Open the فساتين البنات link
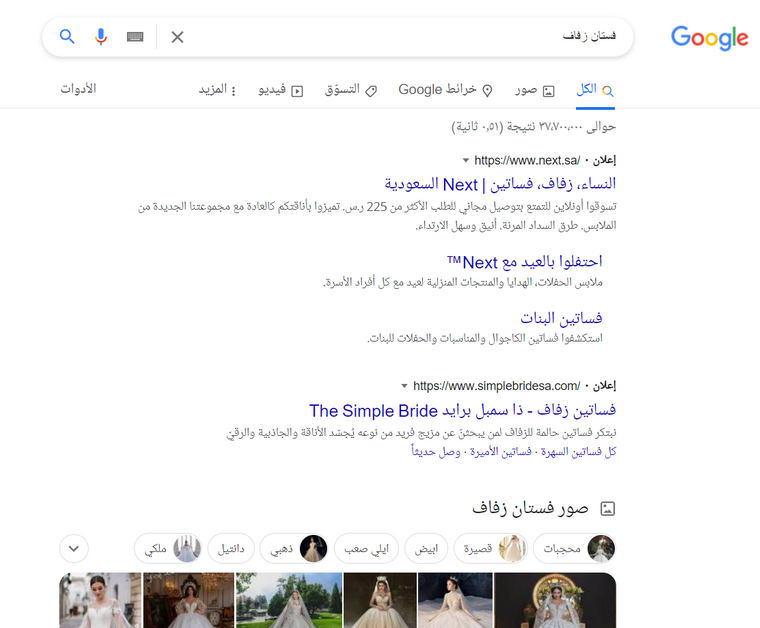Viewport: 760px width, 628px height. tap(561, 318)
